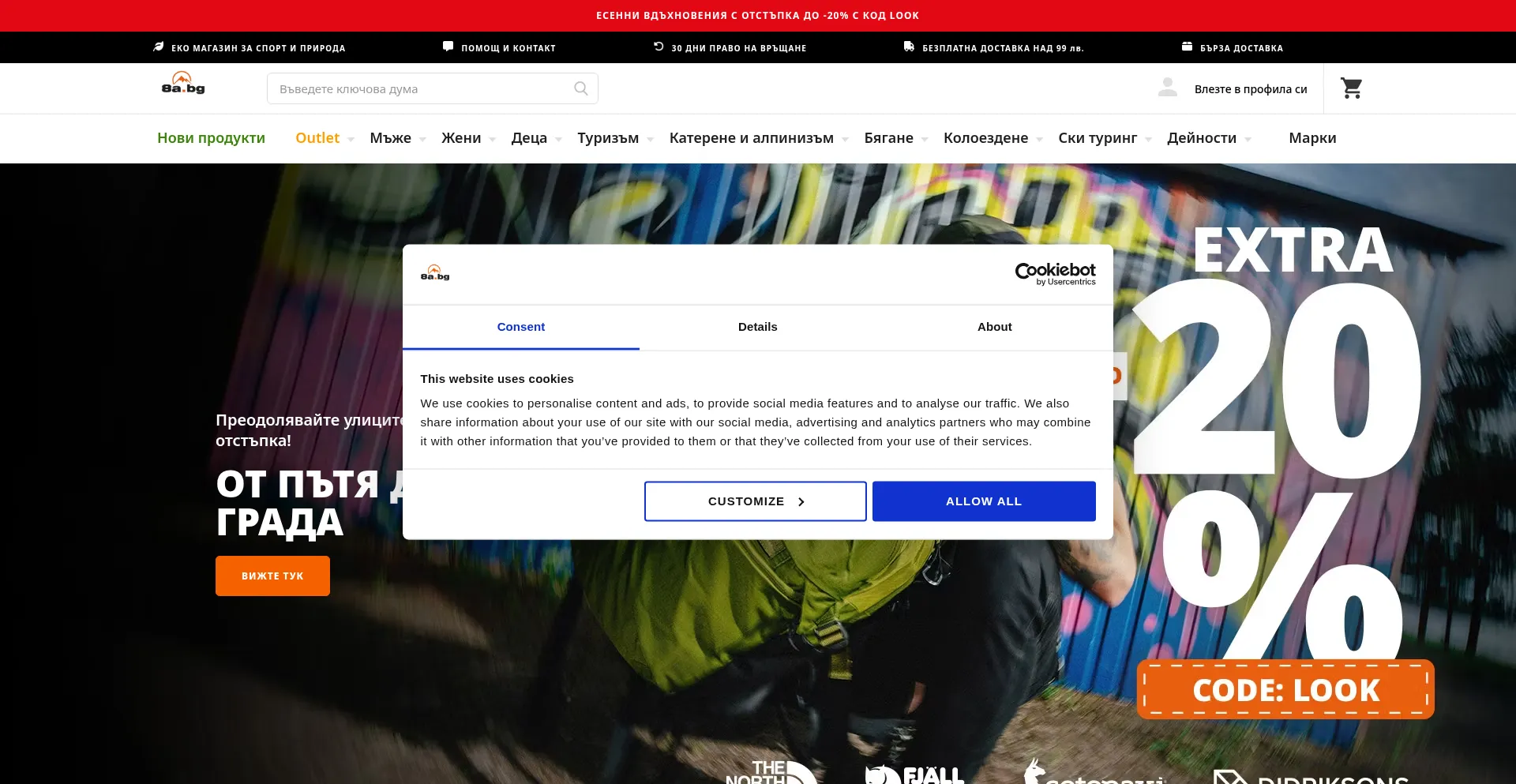Switch to the Details tab
This screenshot has height=784, width=1516.
pos(757,327)
